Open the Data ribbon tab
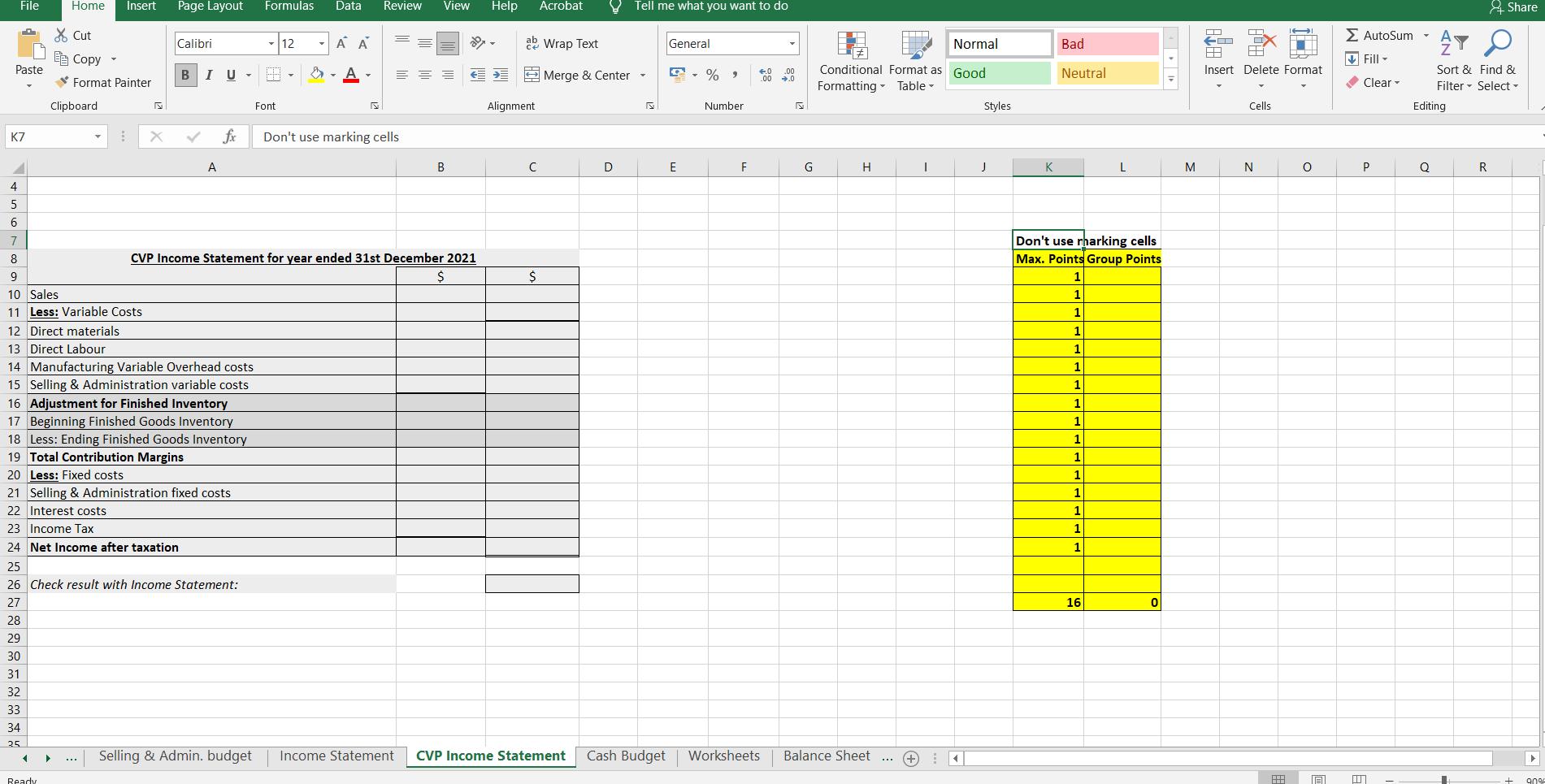Image resolution: width=1545 pixels, height=784 pixels. click(348, 6)
